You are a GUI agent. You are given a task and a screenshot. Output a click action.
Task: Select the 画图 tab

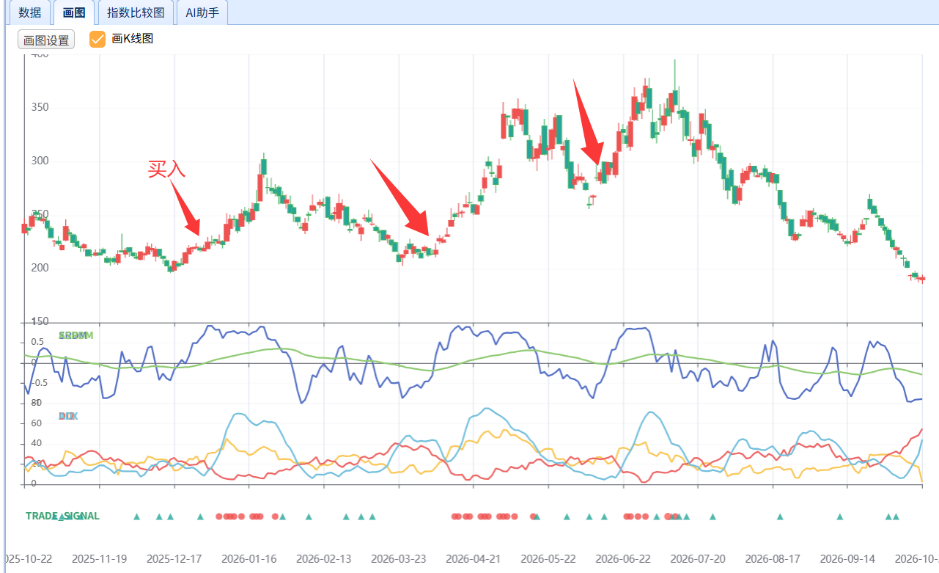[x=74, y=13]
